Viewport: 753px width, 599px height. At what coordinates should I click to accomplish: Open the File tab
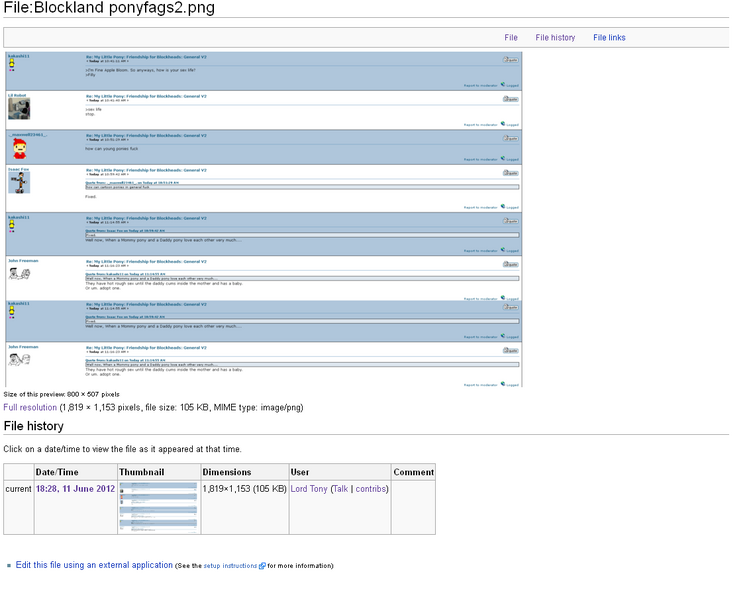click(x=511, y=38)
